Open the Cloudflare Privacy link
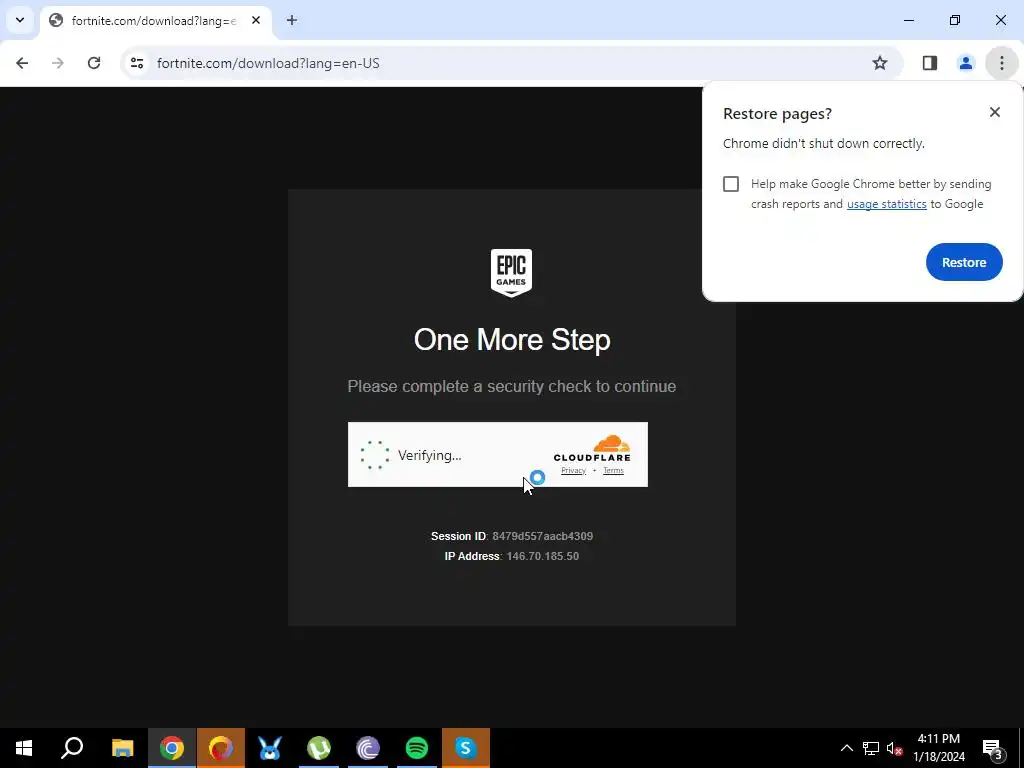This screenshot has height=768, width=1024. (573, 470)
